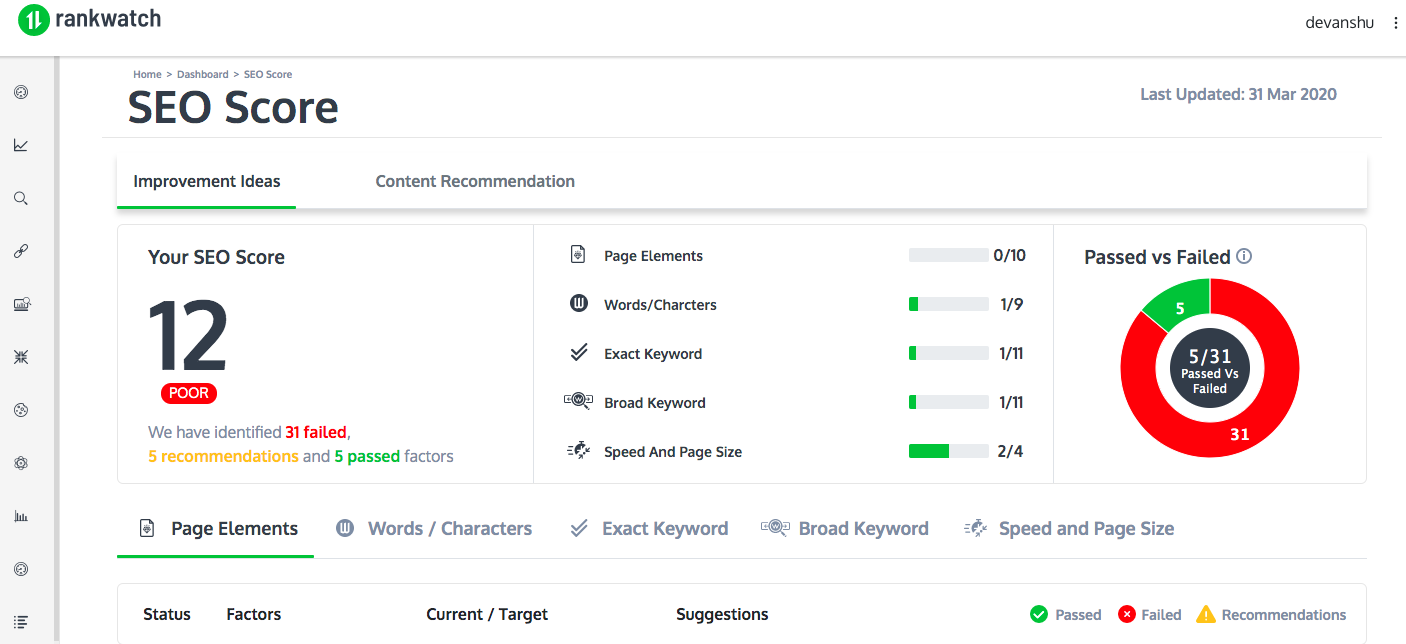Image resolution: width=1406 pixels, height=644 pixels.
Task: Select the Speed and Page Size tab
Action: [1069, 528]
